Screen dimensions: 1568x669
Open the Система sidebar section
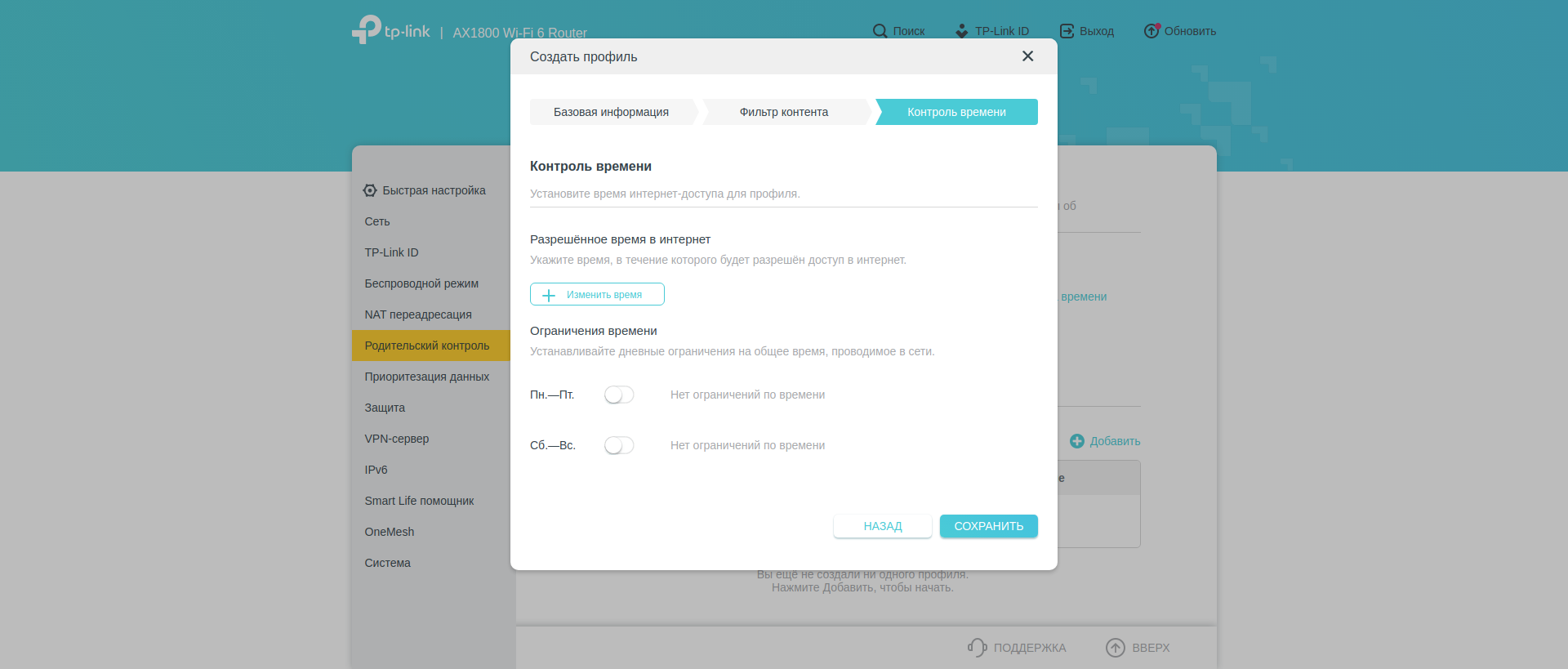pyautogui.click(x=388, y=563)
